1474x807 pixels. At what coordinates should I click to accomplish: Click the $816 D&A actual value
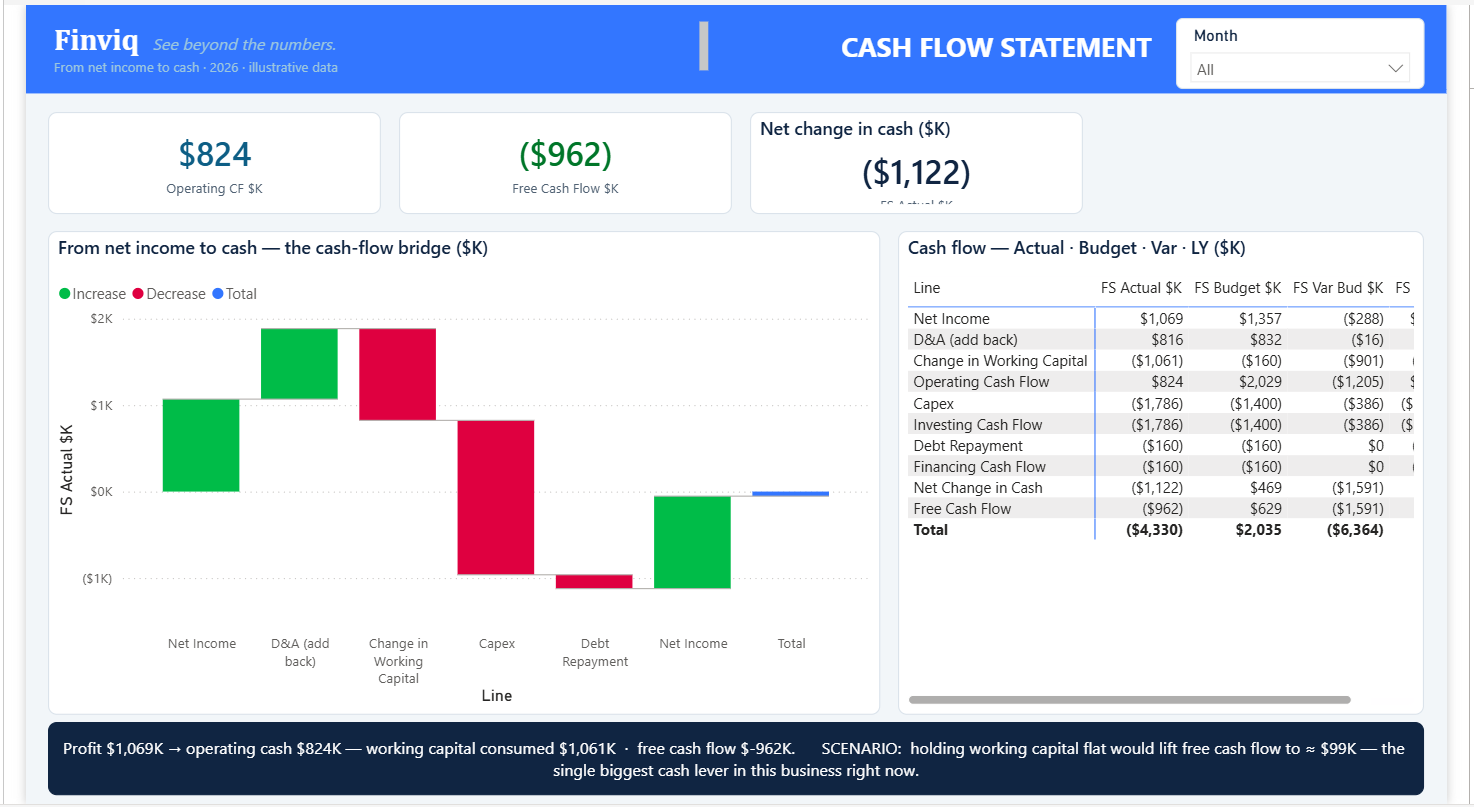1167,340
